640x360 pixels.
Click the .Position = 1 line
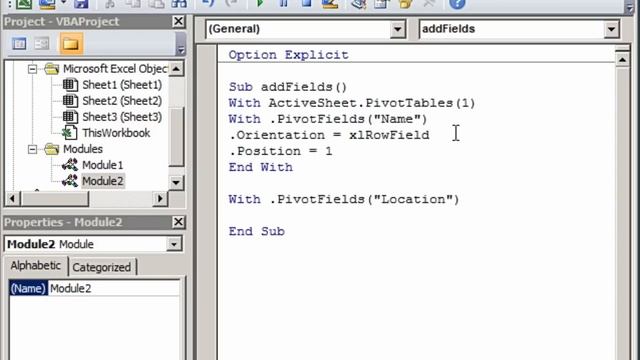[280, 151]
